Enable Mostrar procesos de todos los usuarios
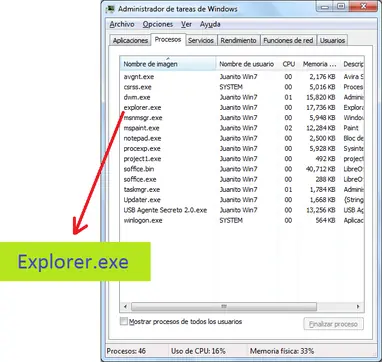Image resolution: width=382 pixels, height=362 pixels. (x=124, y=321)
